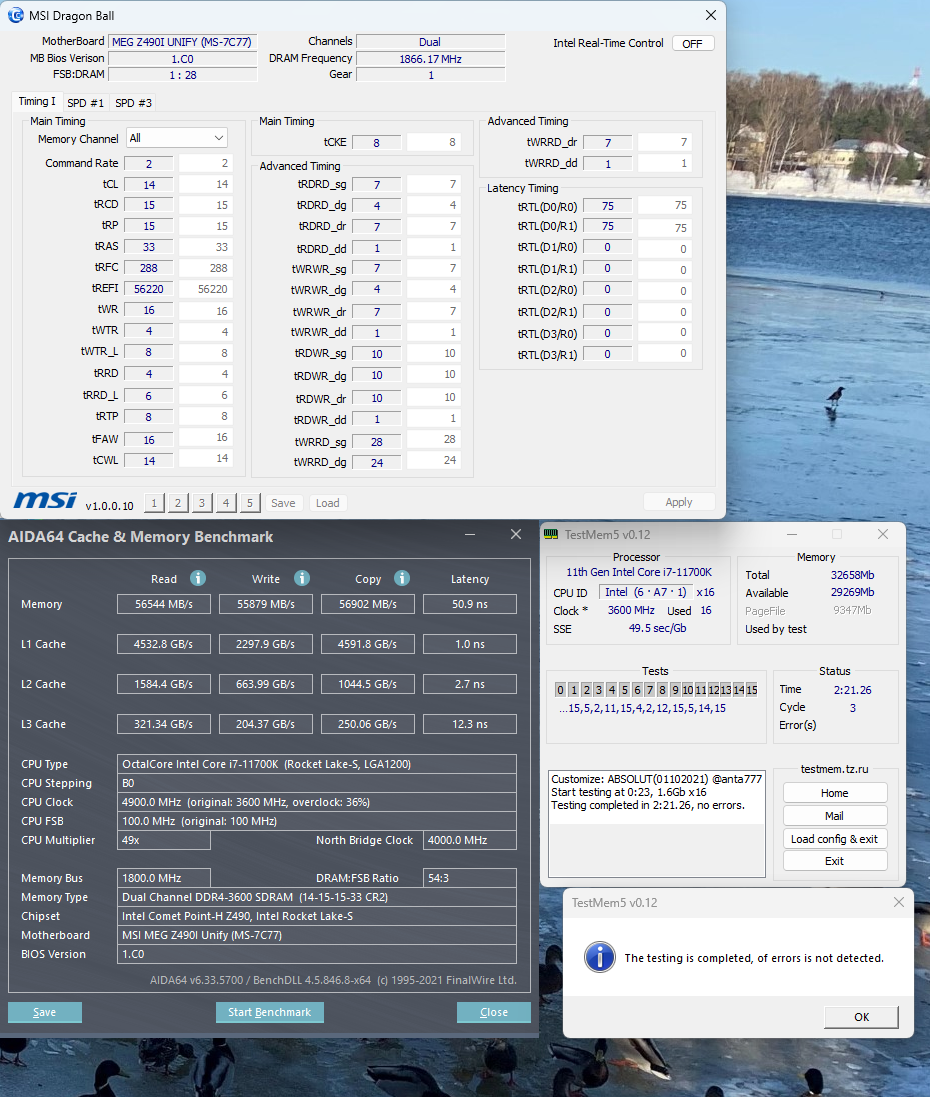Click the TestMem5 log text area
This screenshot has height=1097, width=930.
click(656, 823)
